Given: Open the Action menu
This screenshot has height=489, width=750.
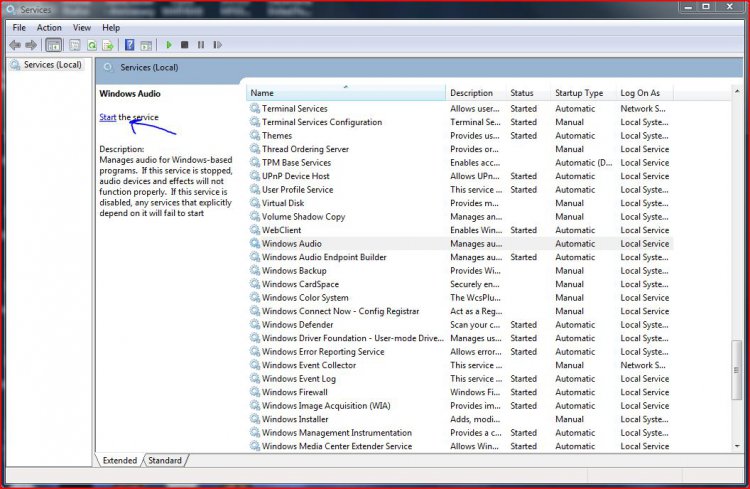Looking at the screenshot, I should [x=49, y=27].
